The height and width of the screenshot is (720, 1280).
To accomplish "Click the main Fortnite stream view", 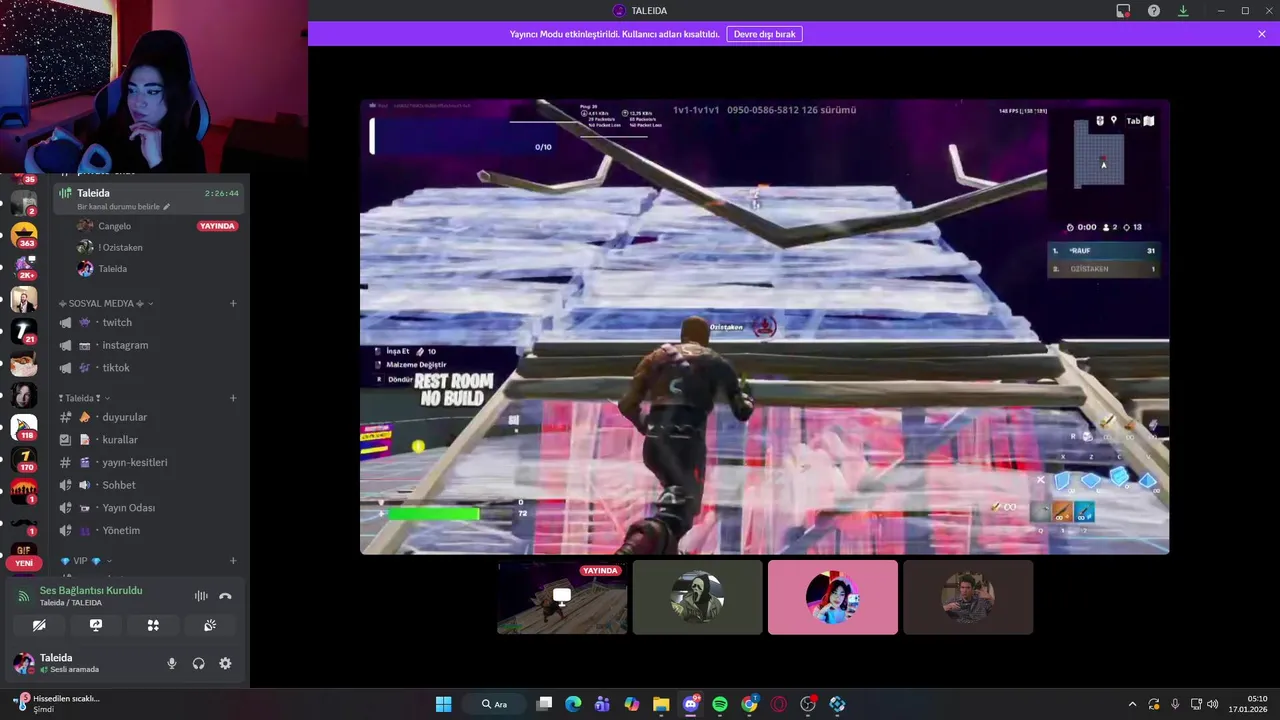I will (765, 327).
